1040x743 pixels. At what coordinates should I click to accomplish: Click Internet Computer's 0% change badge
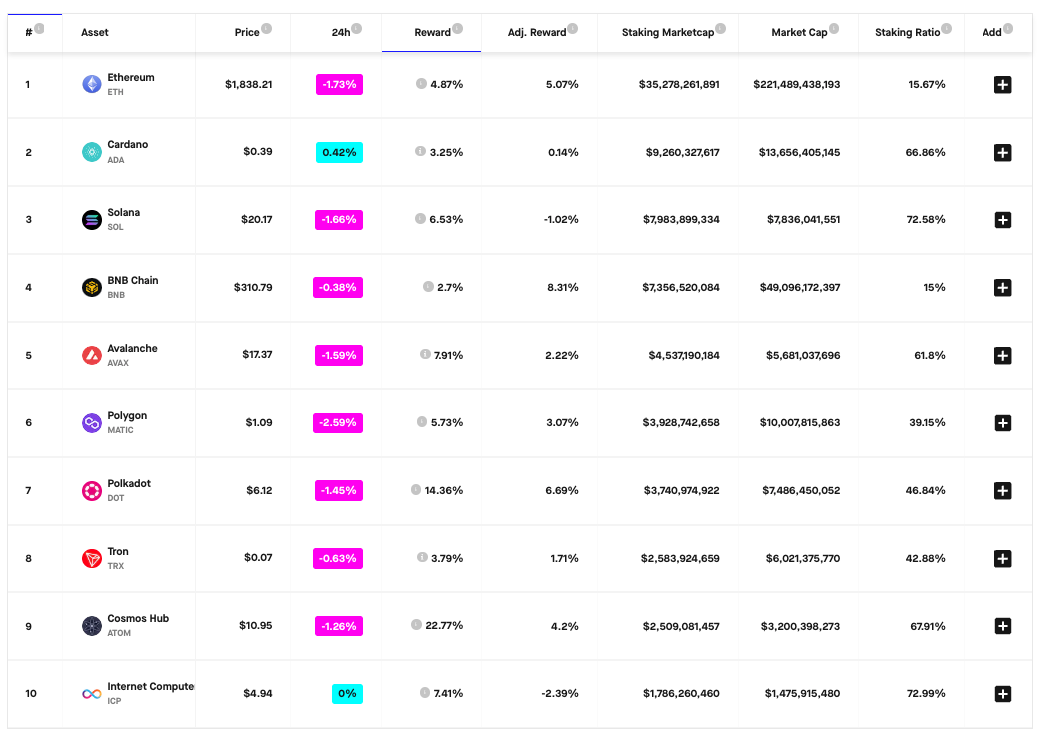pos(347,694)
